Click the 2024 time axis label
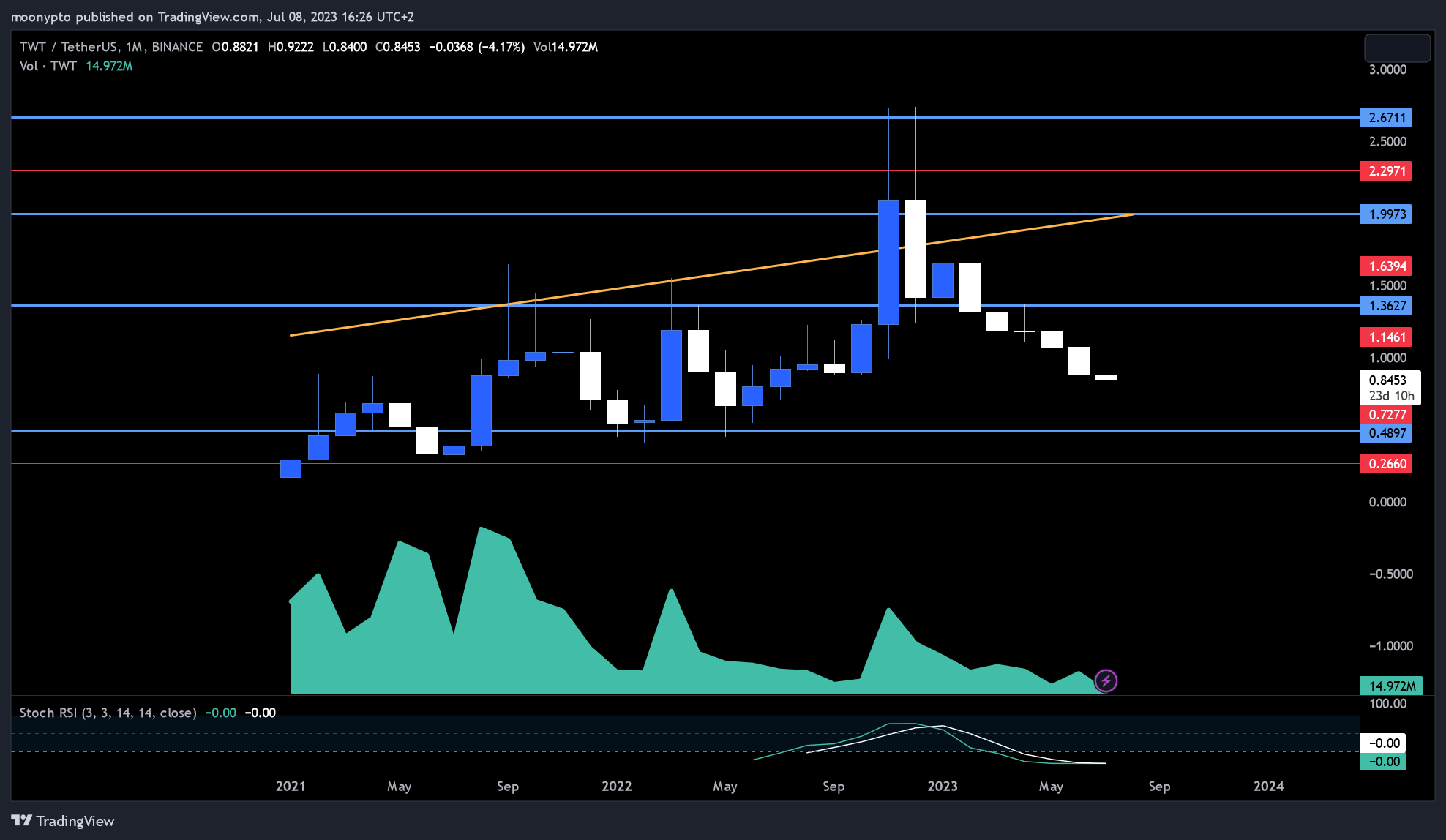 [1268, 787]
